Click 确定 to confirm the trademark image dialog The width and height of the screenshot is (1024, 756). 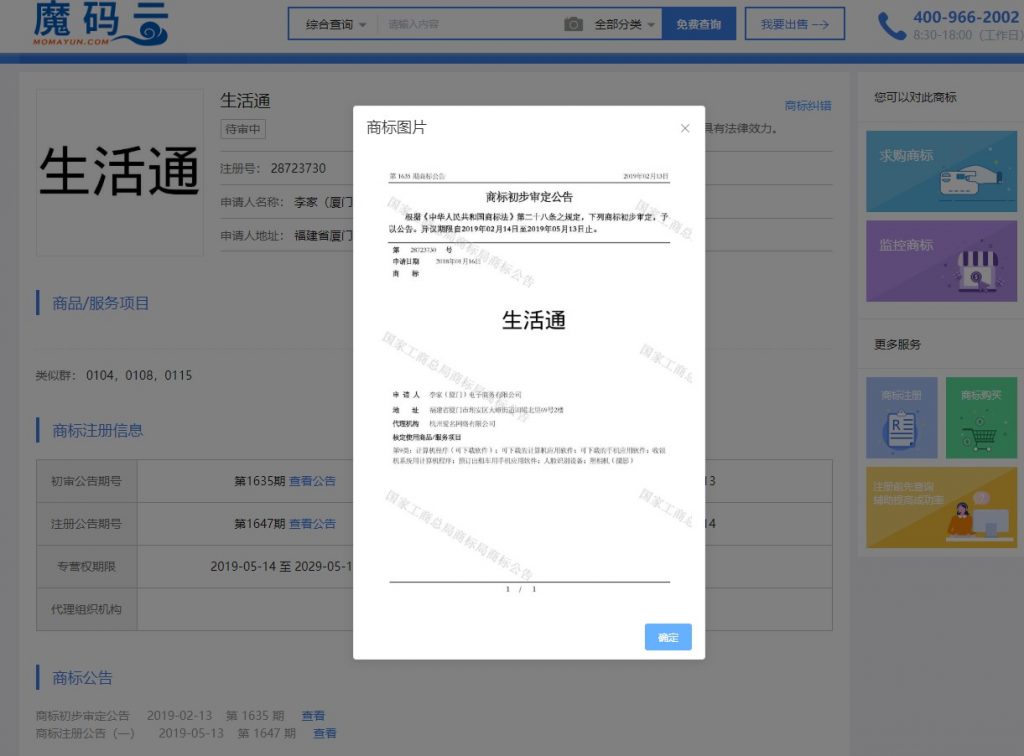pos(667,637)
